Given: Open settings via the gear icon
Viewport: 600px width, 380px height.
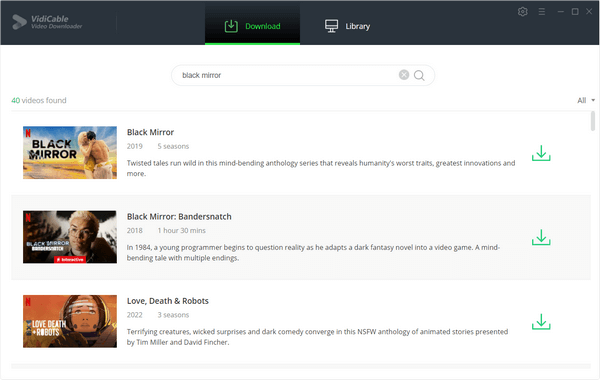Looking at the screenshot, I should click(522, 12).
